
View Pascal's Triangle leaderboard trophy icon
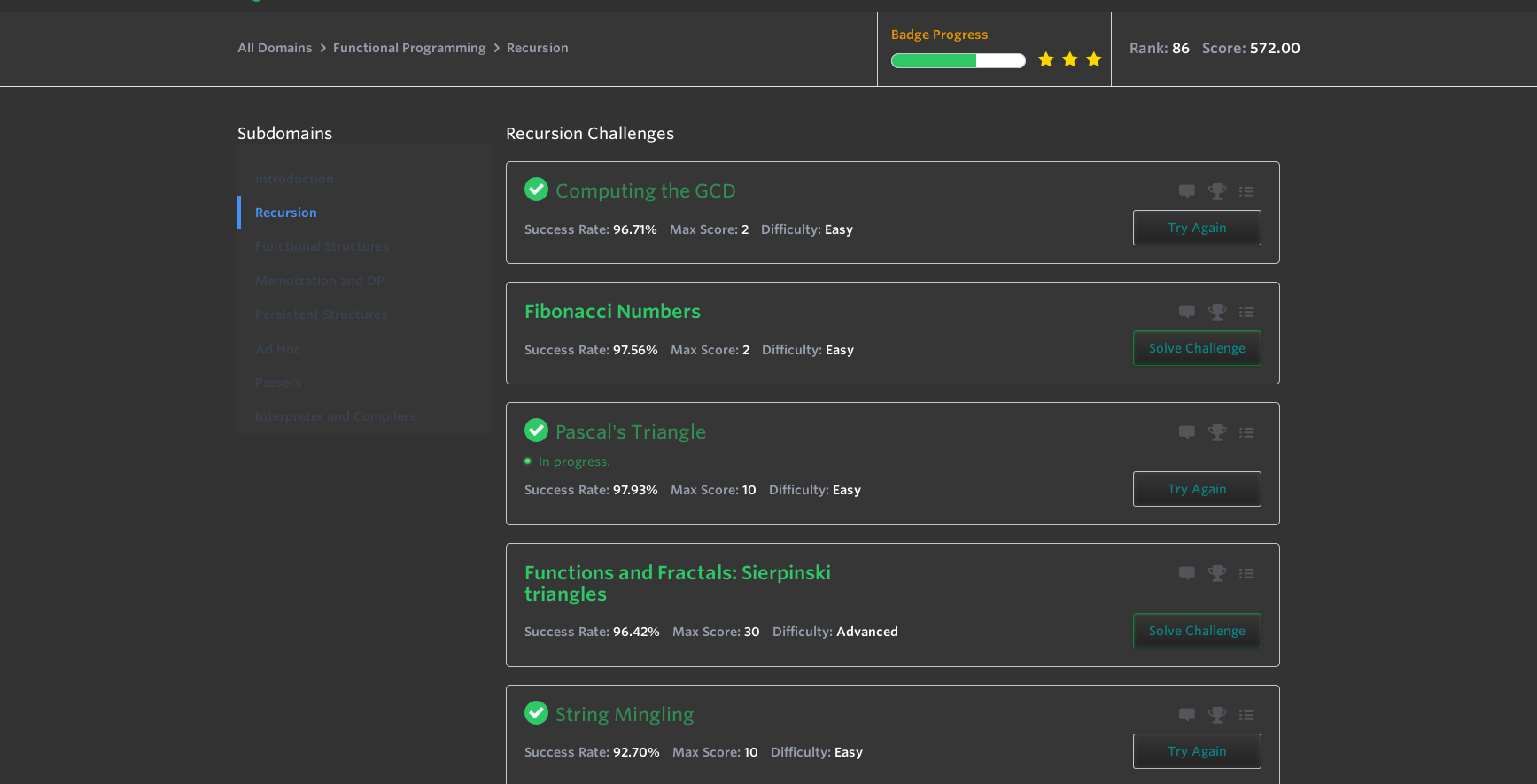point(1217,432)
